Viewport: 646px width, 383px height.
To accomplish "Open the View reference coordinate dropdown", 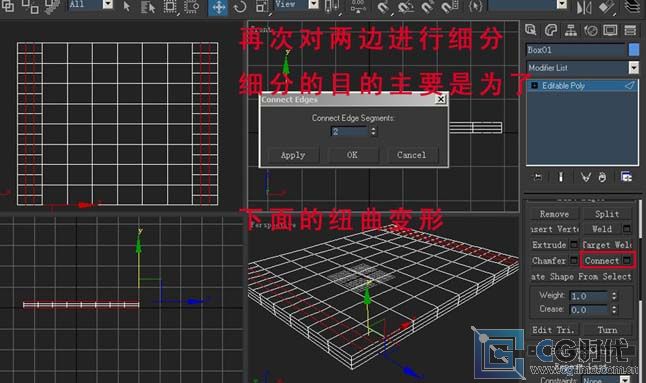I will [296, 4].
